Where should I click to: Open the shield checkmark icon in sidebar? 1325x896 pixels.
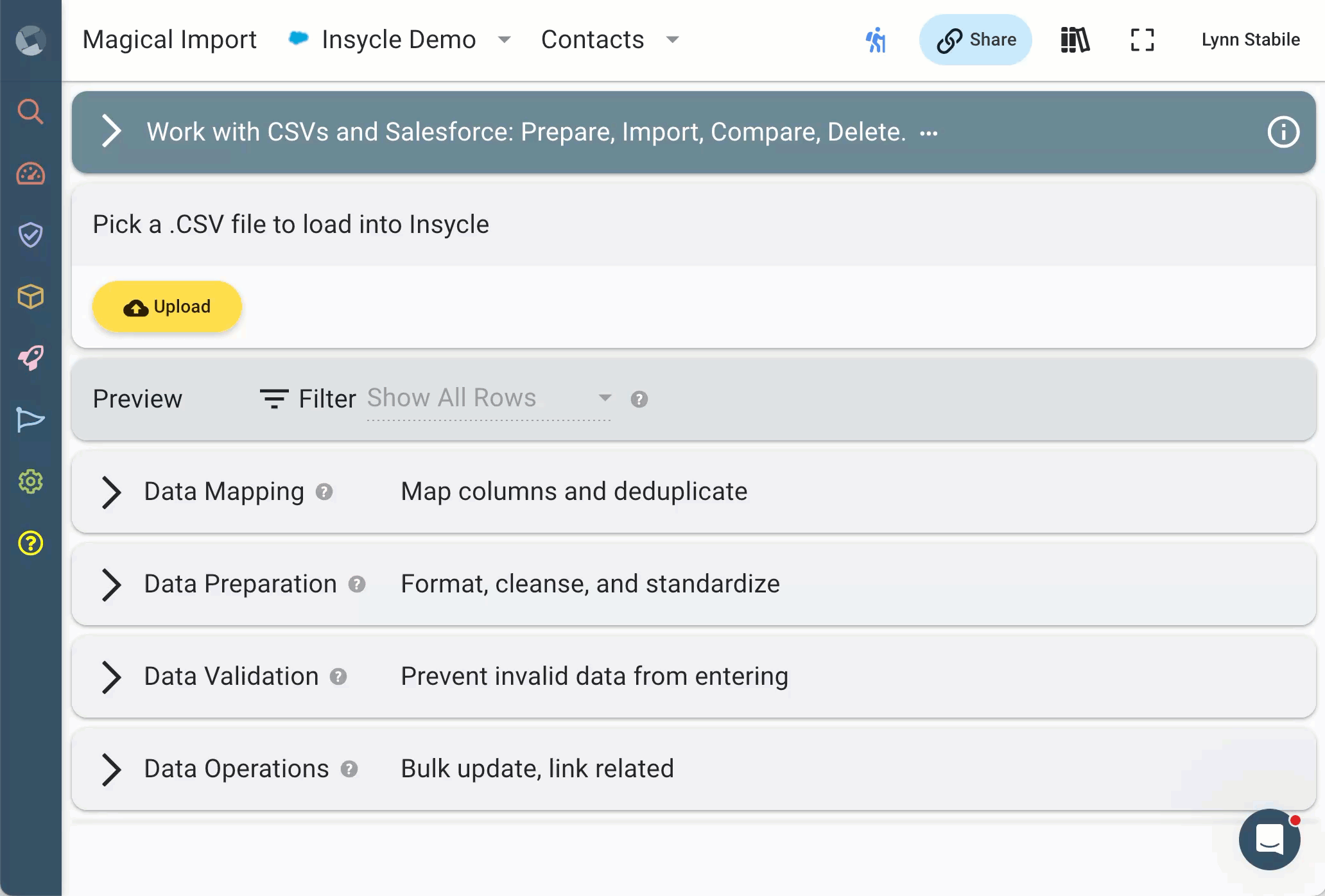[x=30, y=235]
